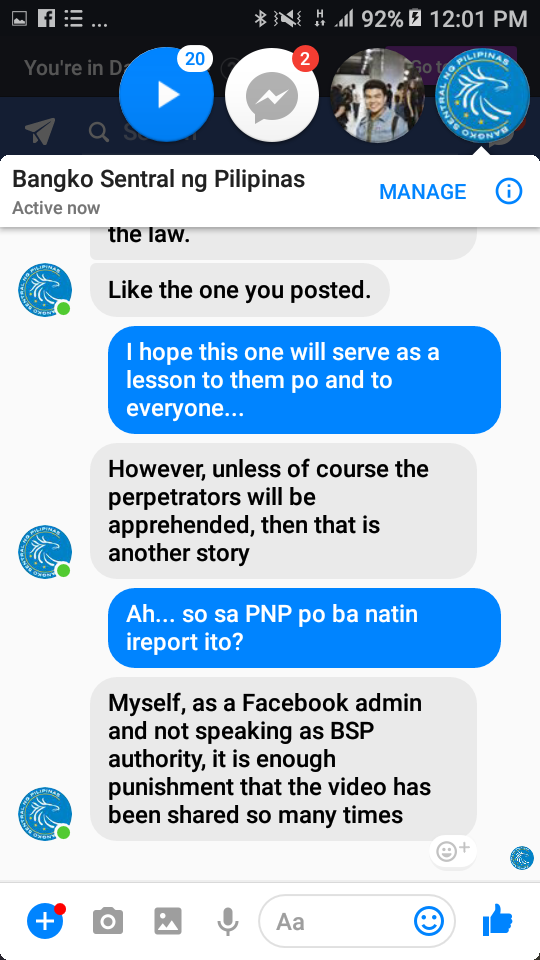The image size is (540, 960).
Task: Open the emoji smiley picker
Action: point(429,920)
